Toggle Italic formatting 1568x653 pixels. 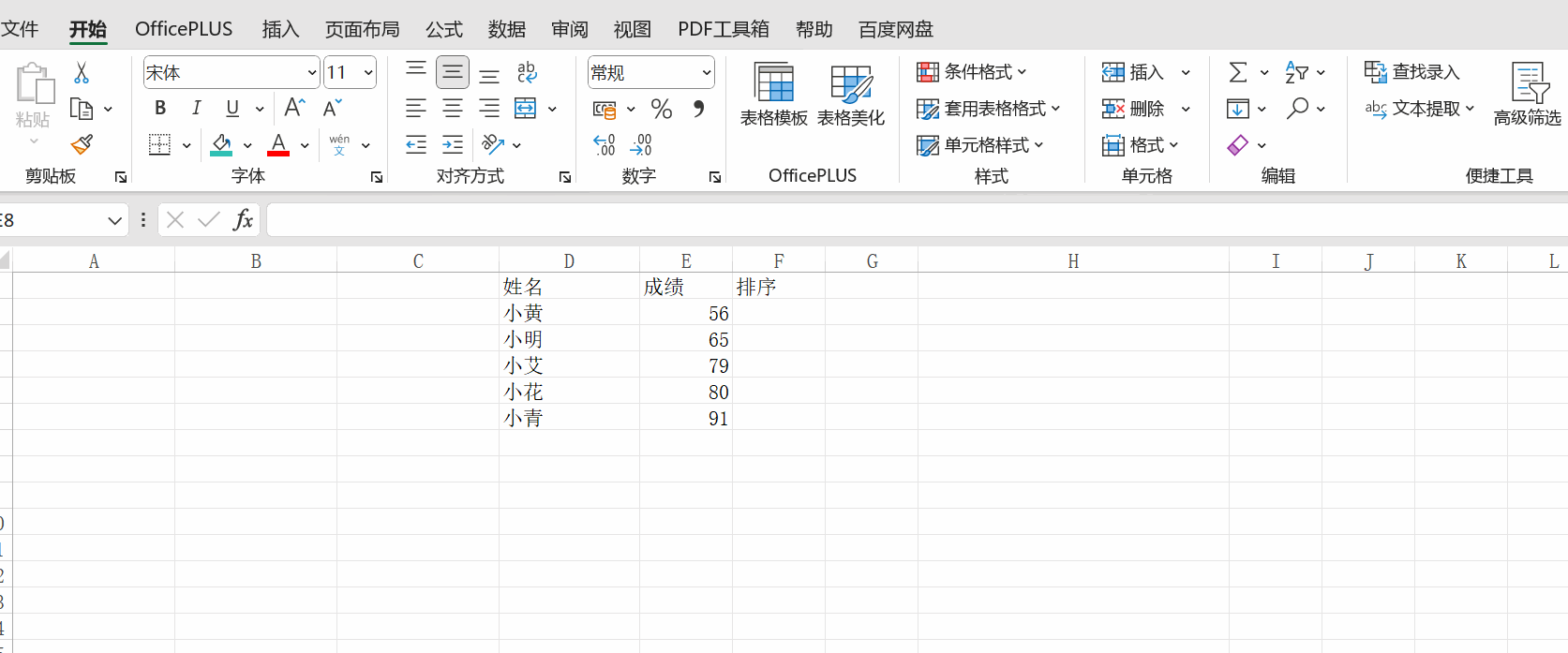click(x=196, y=109)
